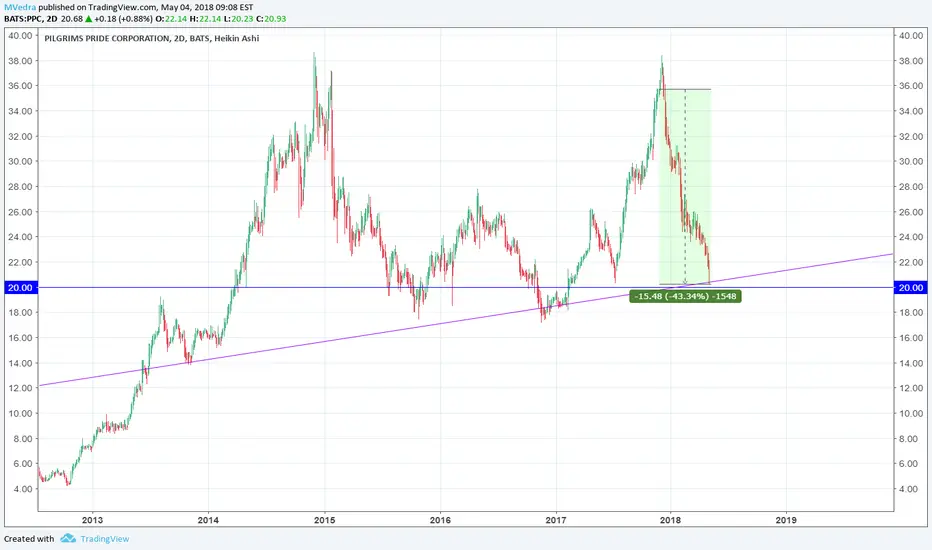This screenshot has width=932, height=550.
Task: Click the green up-triangle price change icon
Action: 89,18
